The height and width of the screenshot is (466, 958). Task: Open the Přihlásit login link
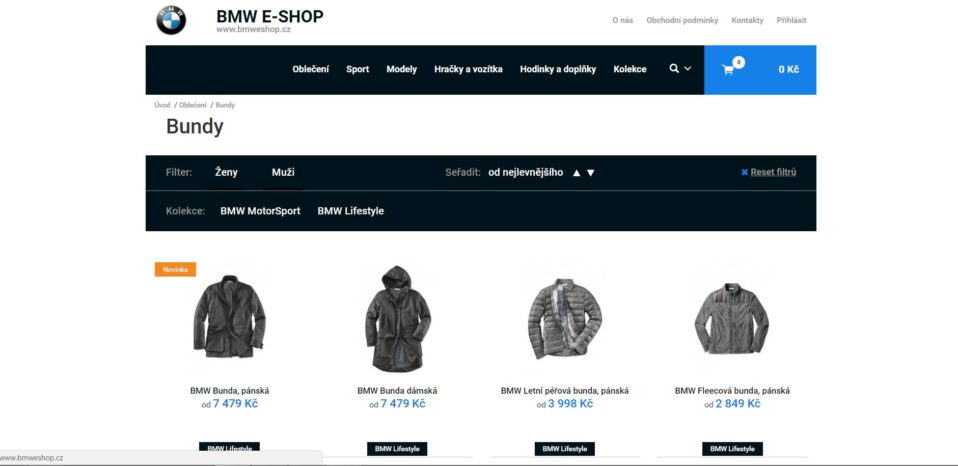791,20
